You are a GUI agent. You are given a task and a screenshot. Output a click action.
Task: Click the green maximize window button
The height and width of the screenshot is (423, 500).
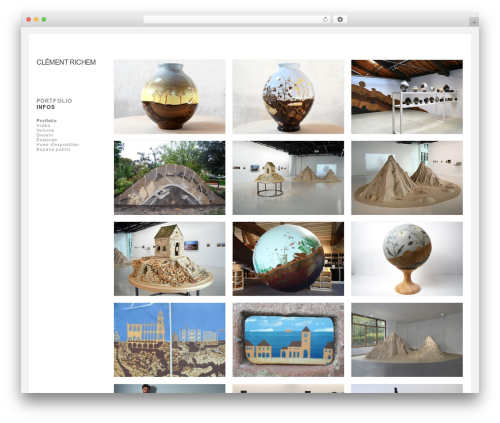[x=44, y=19]
